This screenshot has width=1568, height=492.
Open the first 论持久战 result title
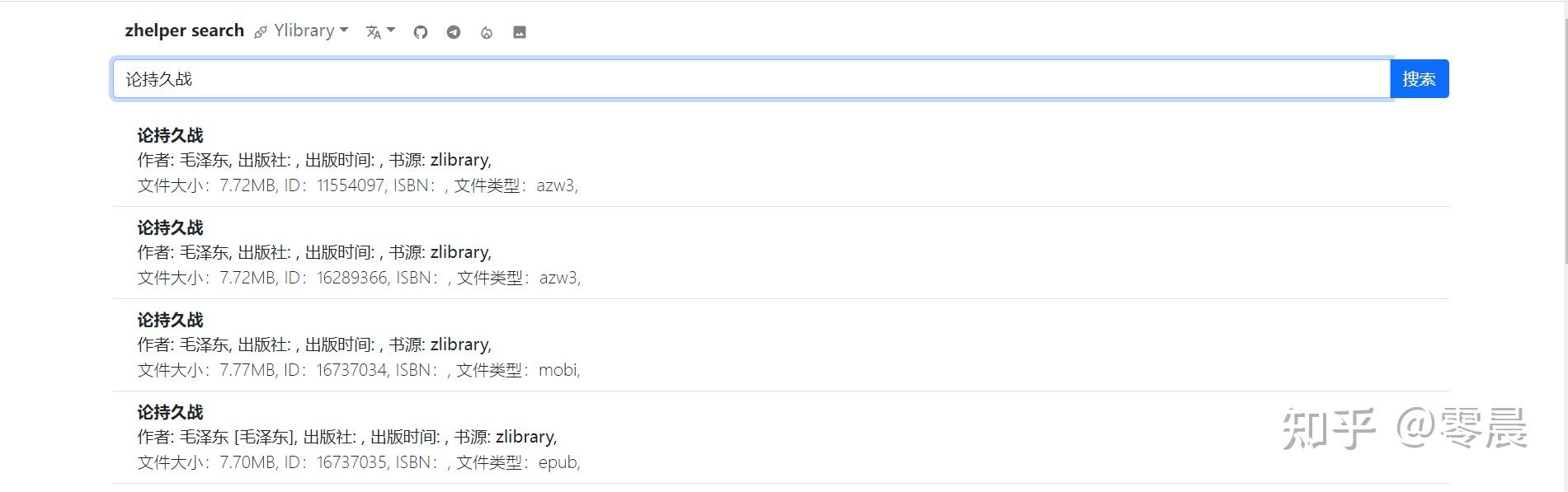tap(170, 135)
